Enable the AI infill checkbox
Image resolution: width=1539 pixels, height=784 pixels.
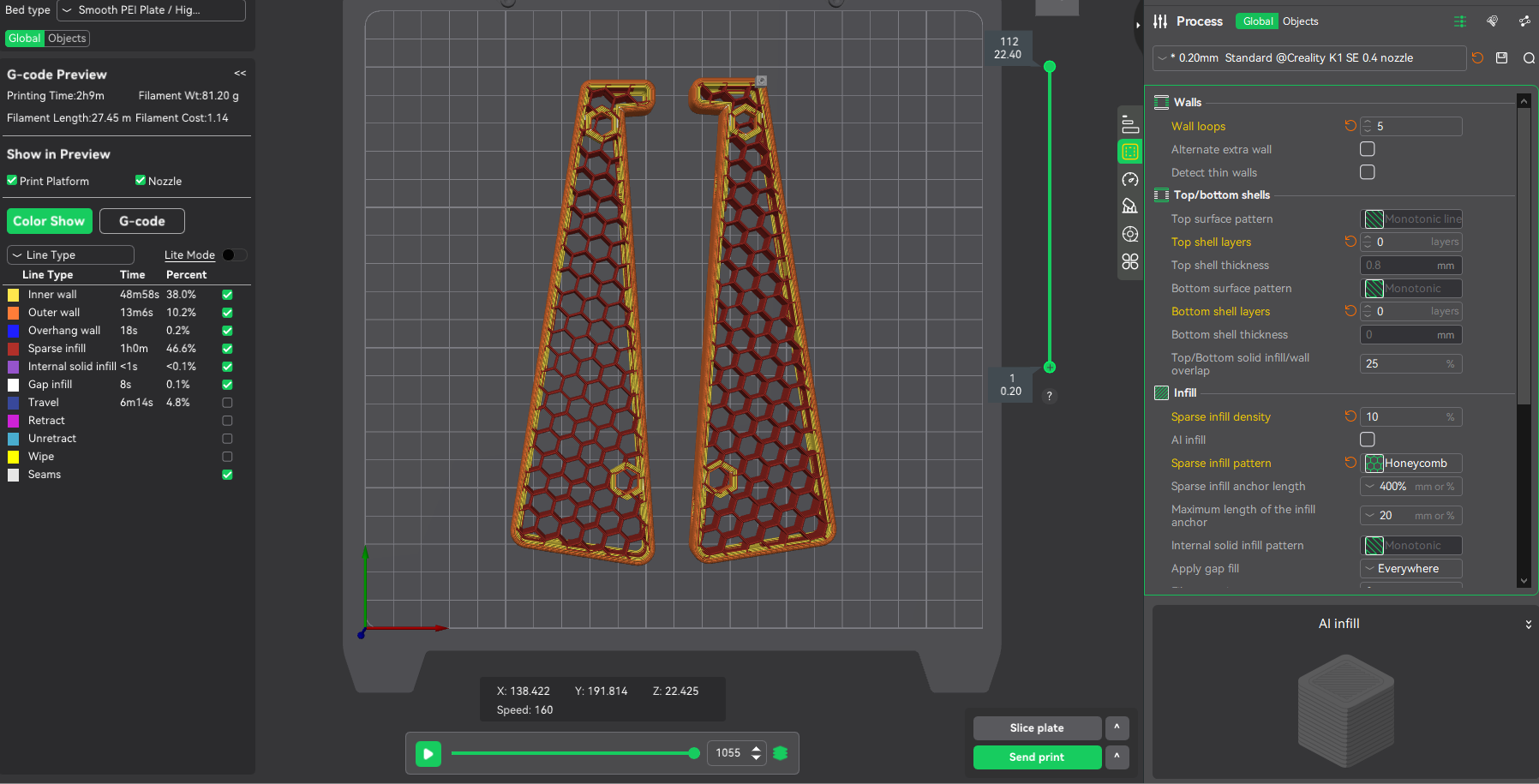coord(1368,440)
